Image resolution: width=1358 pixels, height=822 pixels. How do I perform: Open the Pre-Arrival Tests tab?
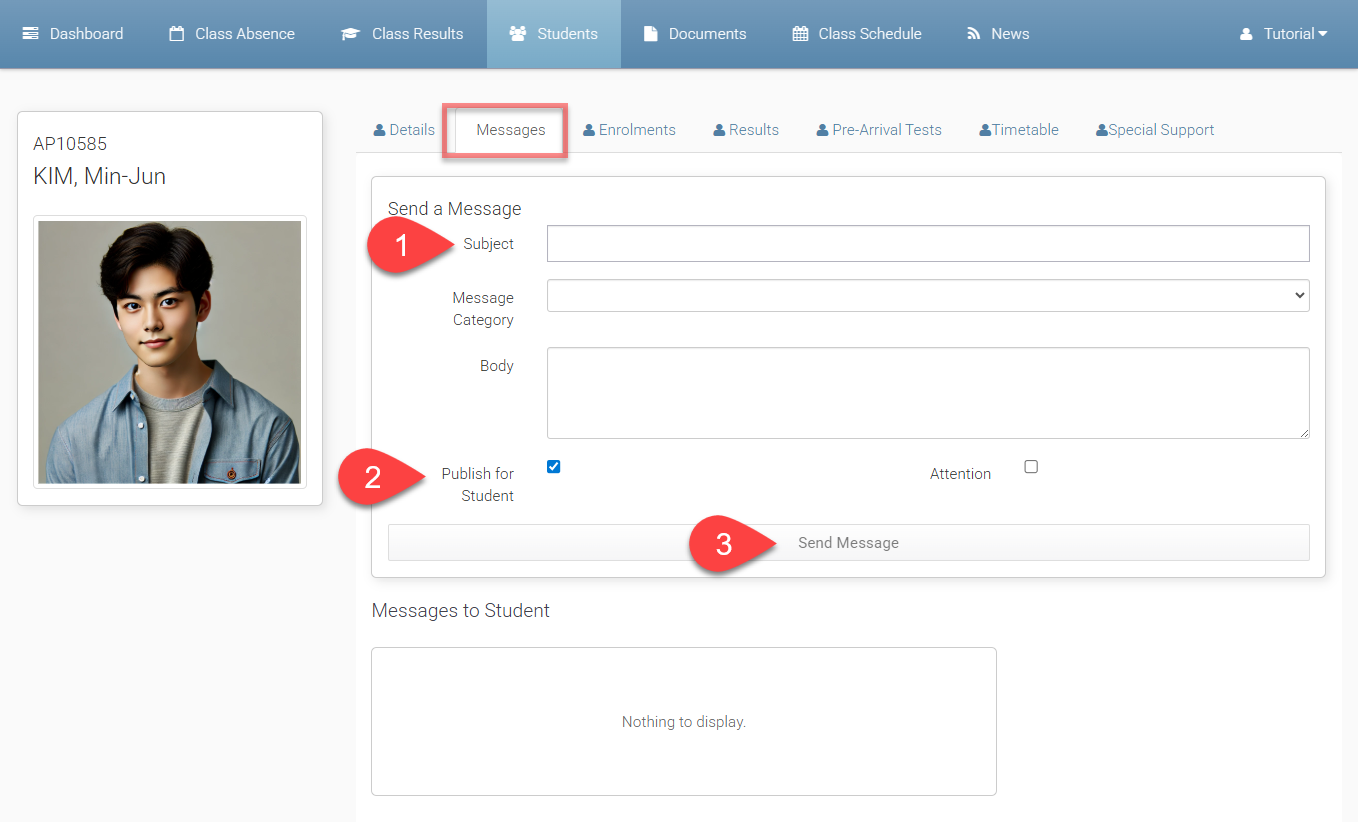pyautogui.click(x=879, y=130)
